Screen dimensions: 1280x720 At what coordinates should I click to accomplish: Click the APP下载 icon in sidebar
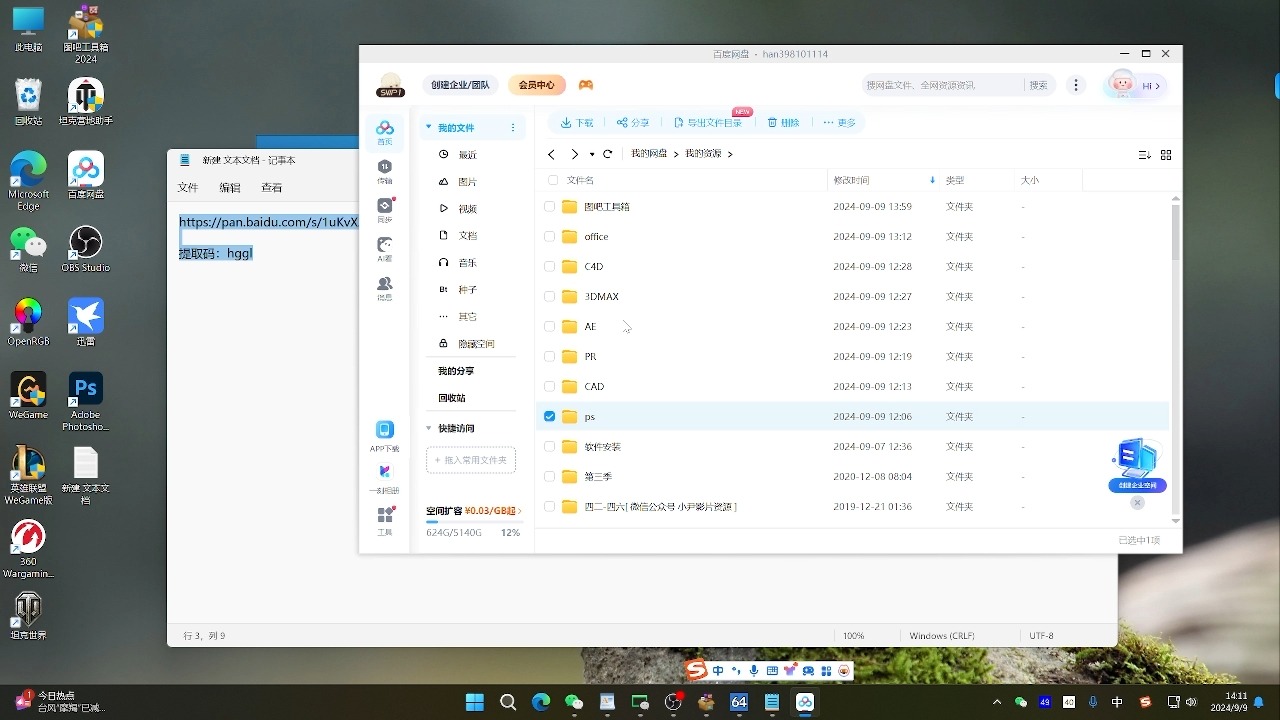pos(385,436)
